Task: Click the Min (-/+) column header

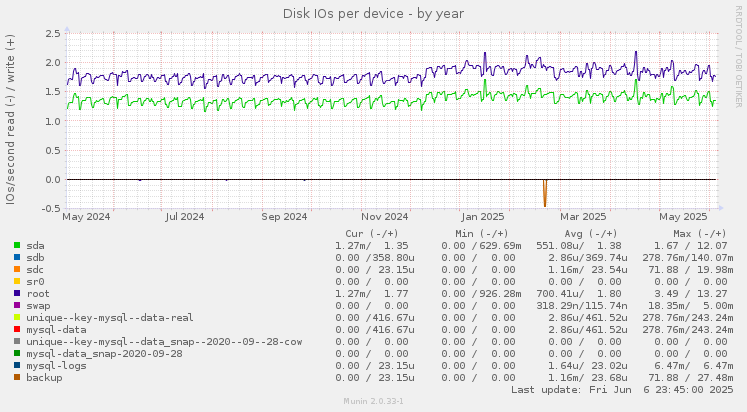Action: [482, 233]
